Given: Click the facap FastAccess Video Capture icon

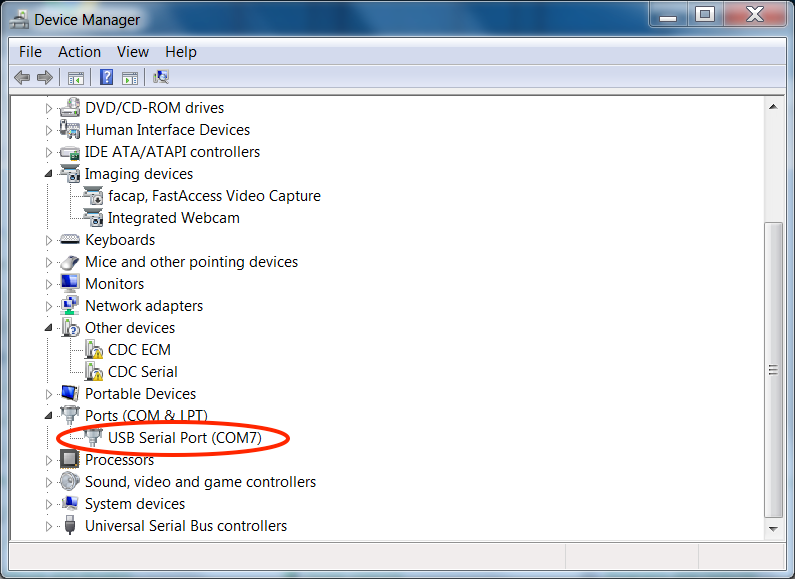Looking at the screenshot, I should [93, 196].
